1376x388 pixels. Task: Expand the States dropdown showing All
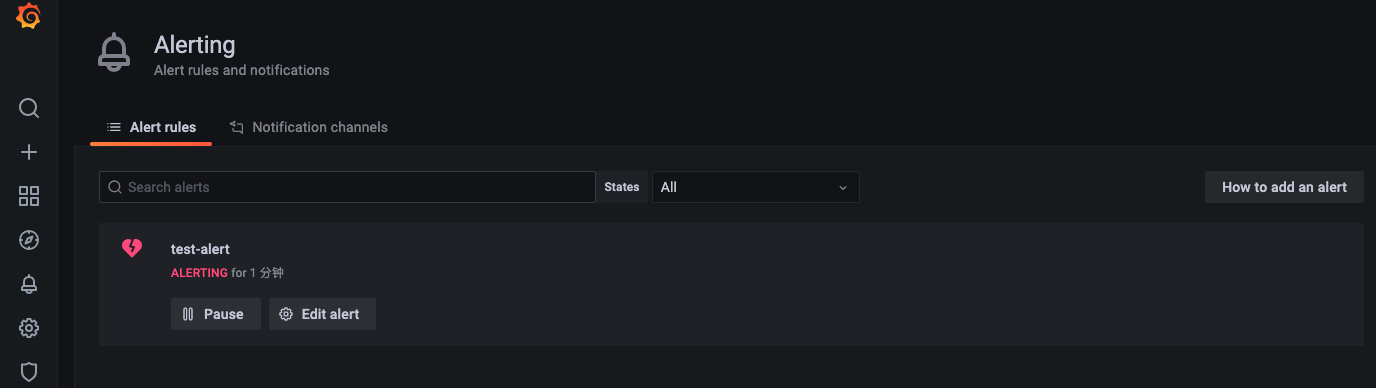755,187
